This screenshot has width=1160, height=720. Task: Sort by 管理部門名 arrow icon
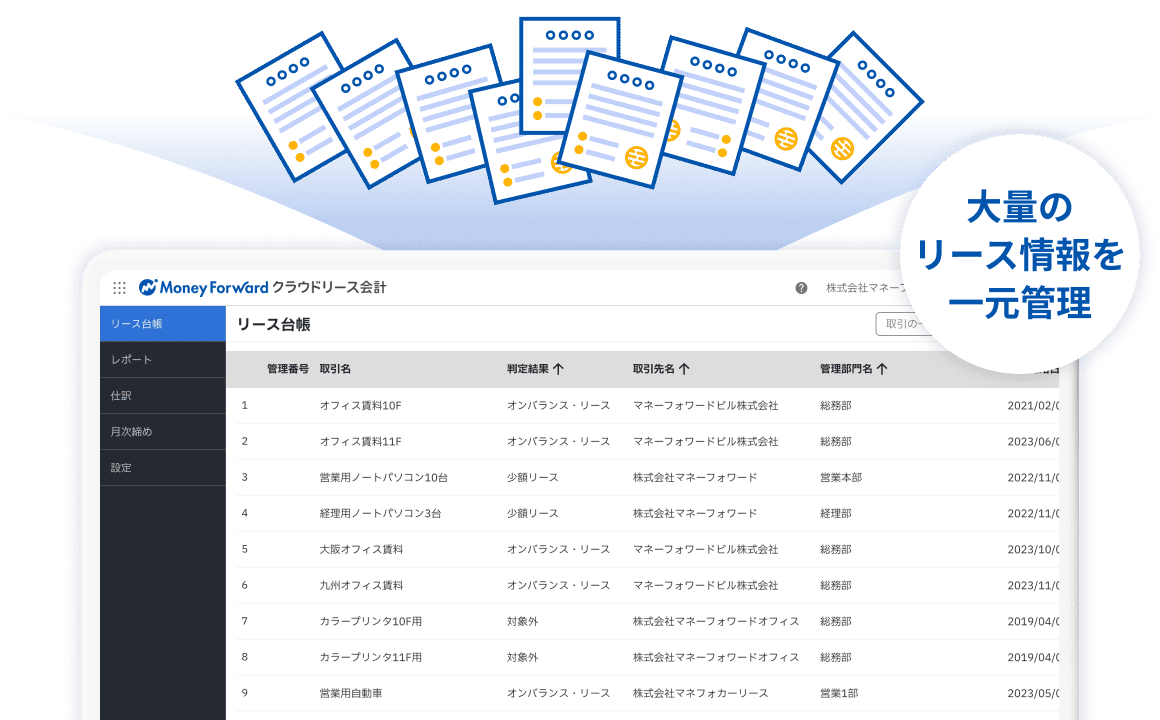[x=882, y=369]
